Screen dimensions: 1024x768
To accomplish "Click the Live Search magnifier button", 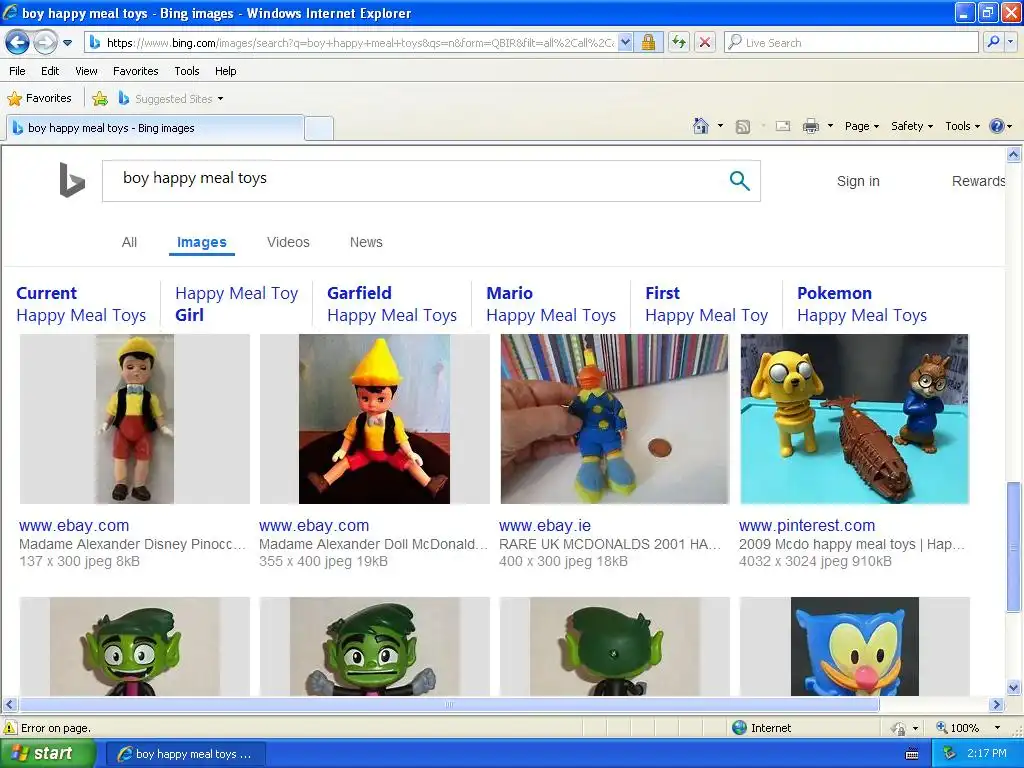I will 993,42.
